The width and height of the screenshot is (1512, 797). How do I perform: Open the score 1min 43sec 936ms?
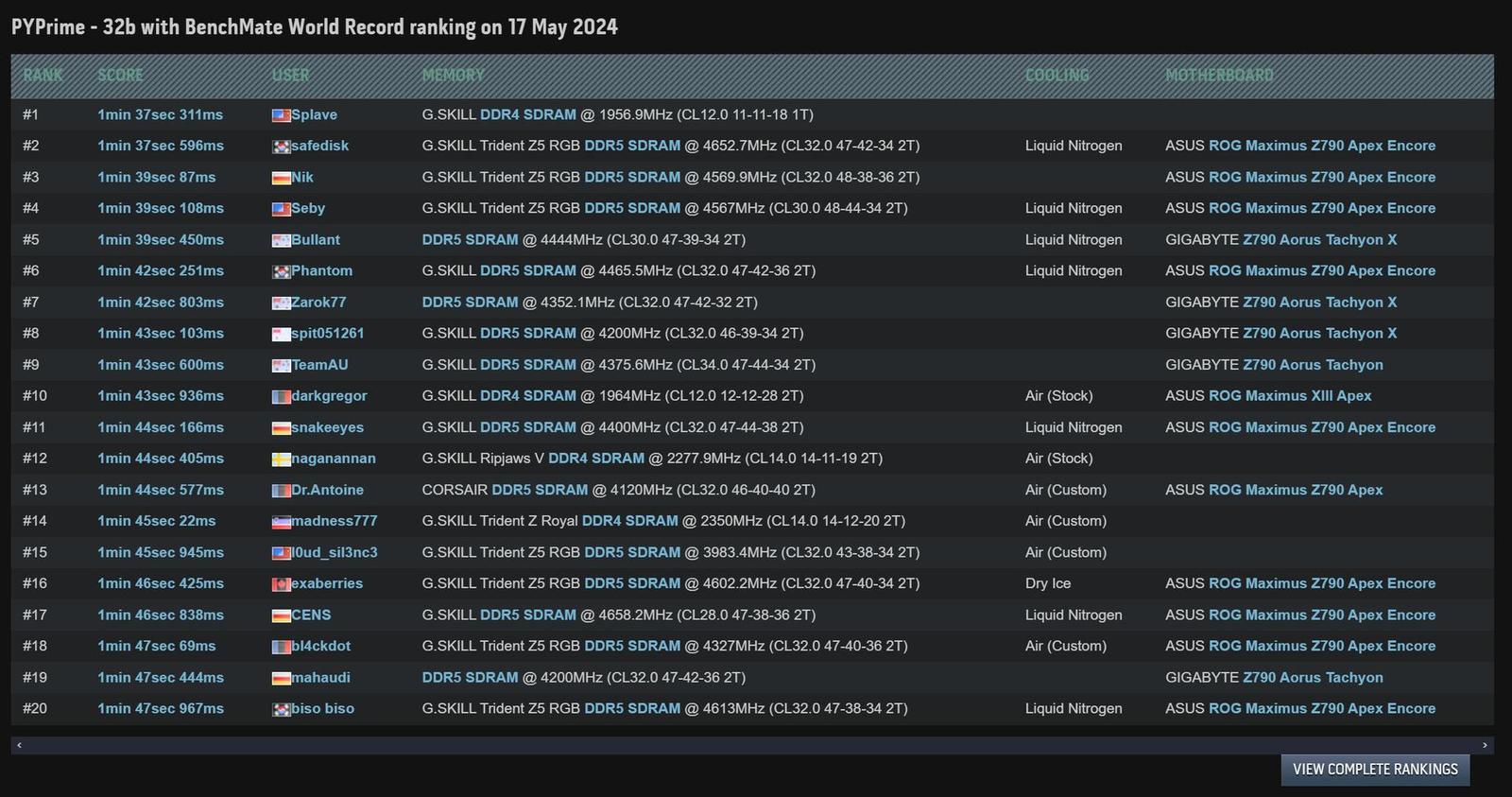pos(161,395)
